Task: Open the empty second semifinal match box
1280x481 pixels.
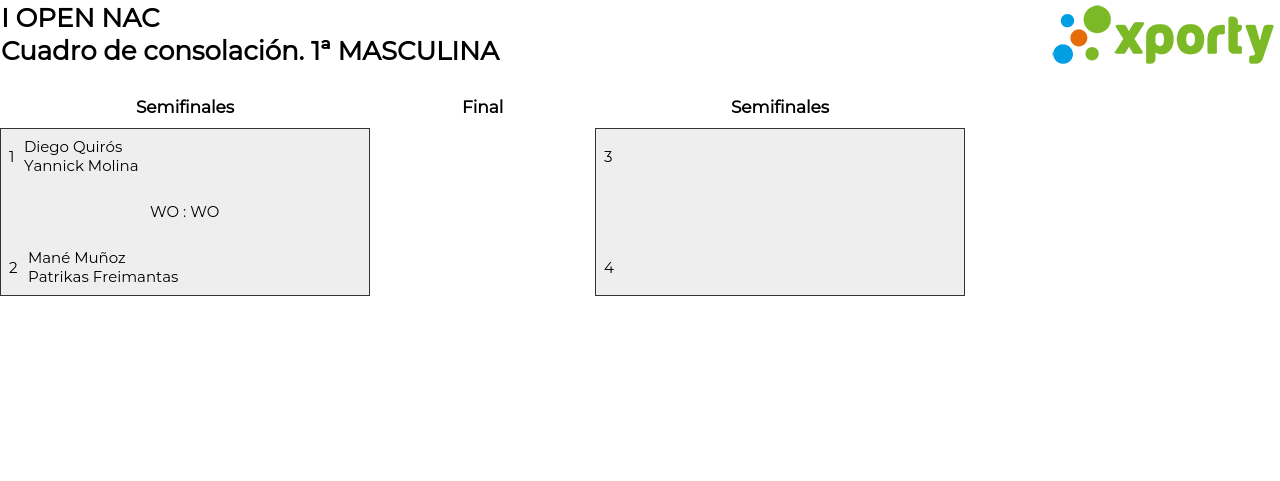Action: click(x=780, y=212)
